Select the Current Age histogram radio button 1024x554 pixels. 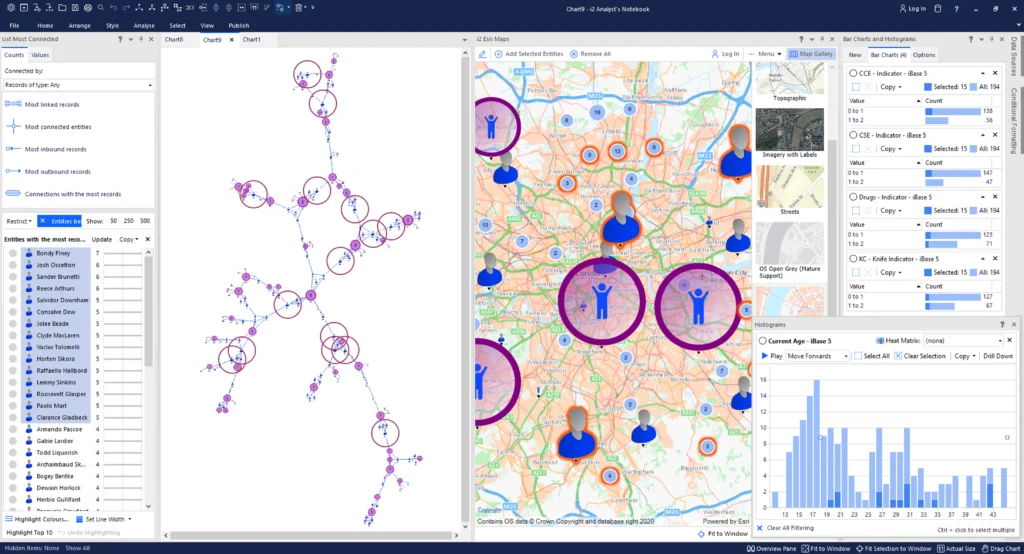tap(762, 341)
